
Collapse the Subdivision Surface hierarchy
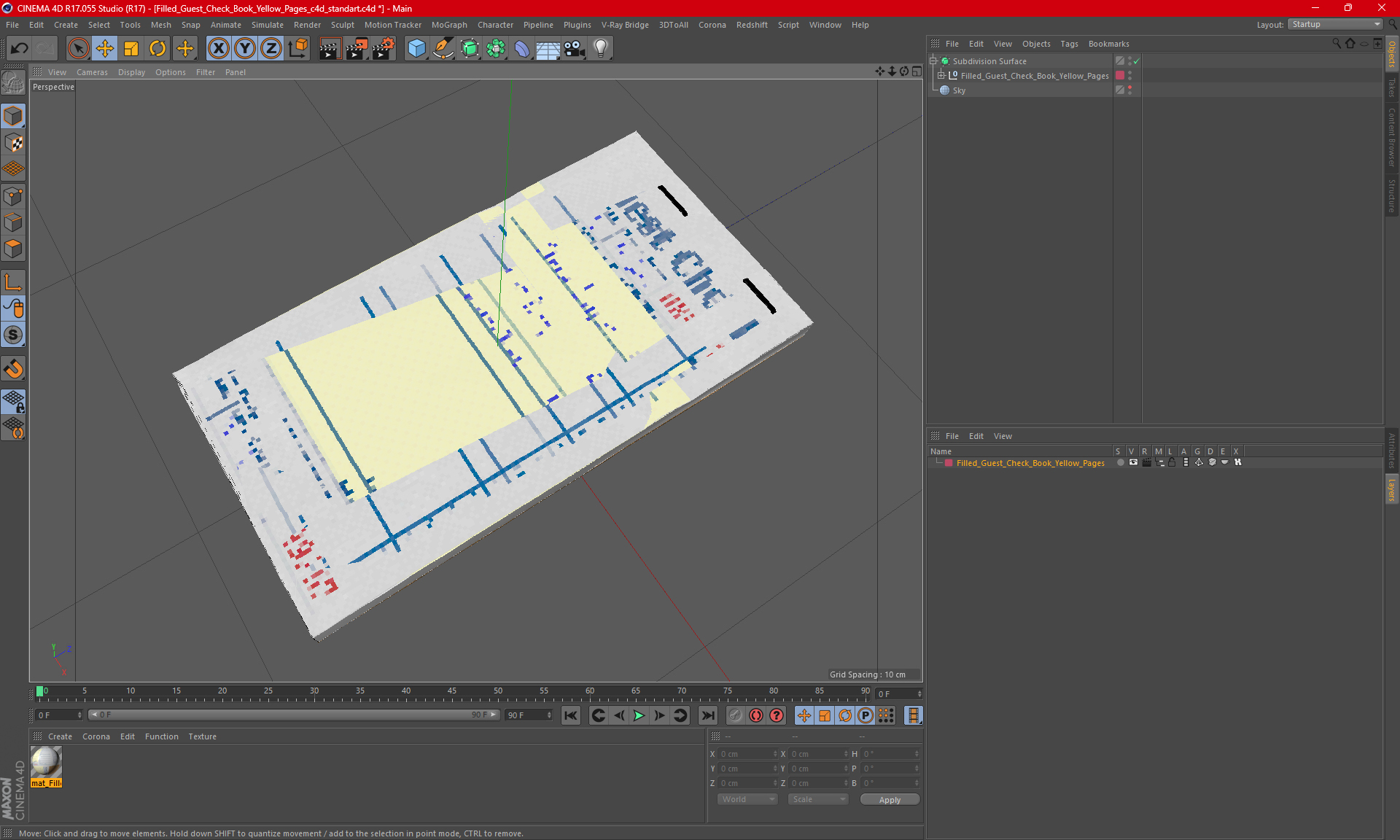[933, 61]
